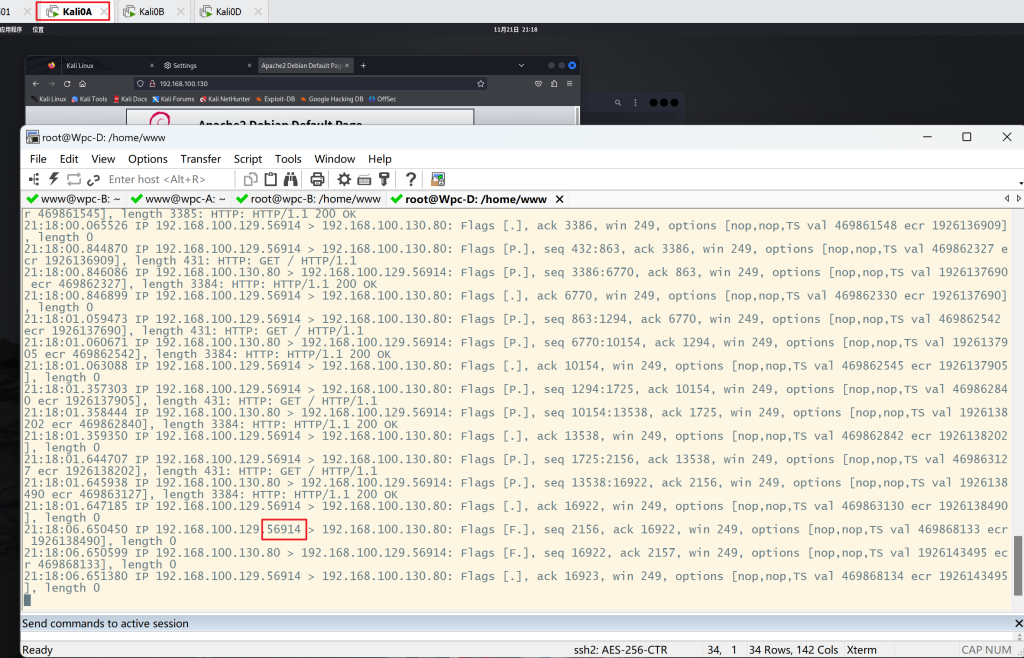Click the Public Key Assistant key icon
Viewport: 1024px width, 658px height.
point(383,179)
